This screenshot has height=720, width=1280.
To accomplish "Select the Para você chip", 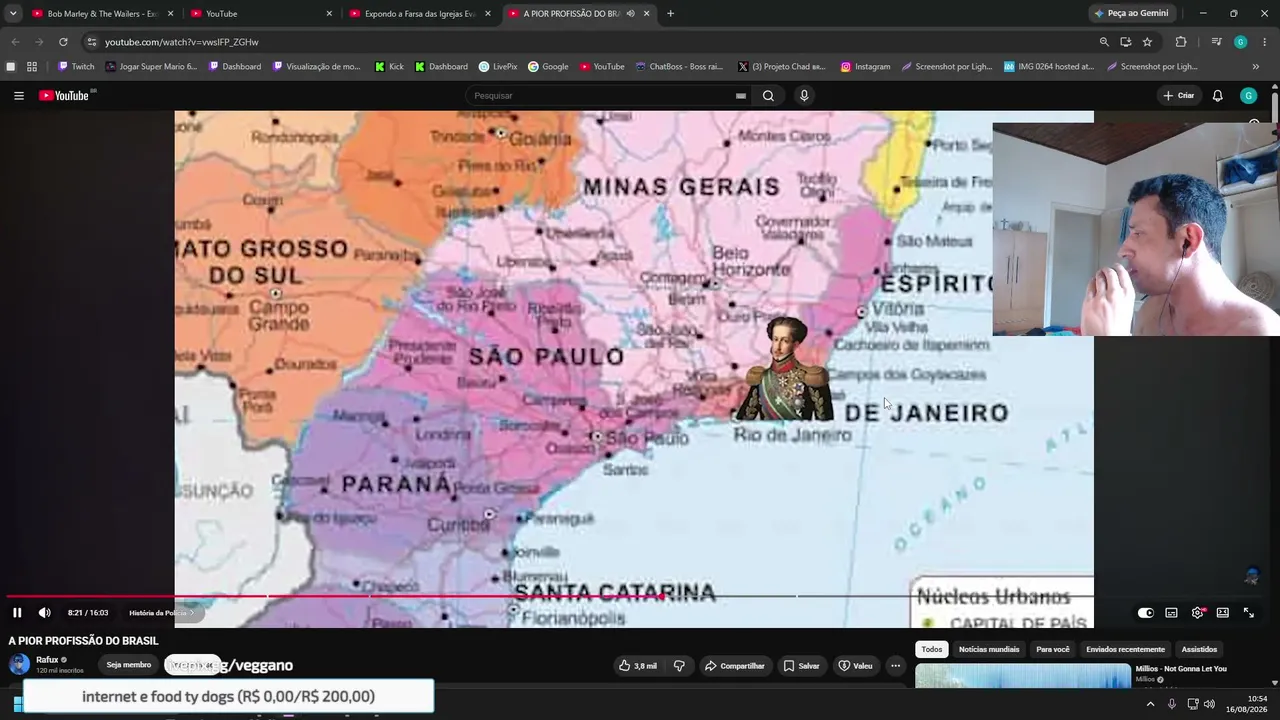I will 1053,650.
